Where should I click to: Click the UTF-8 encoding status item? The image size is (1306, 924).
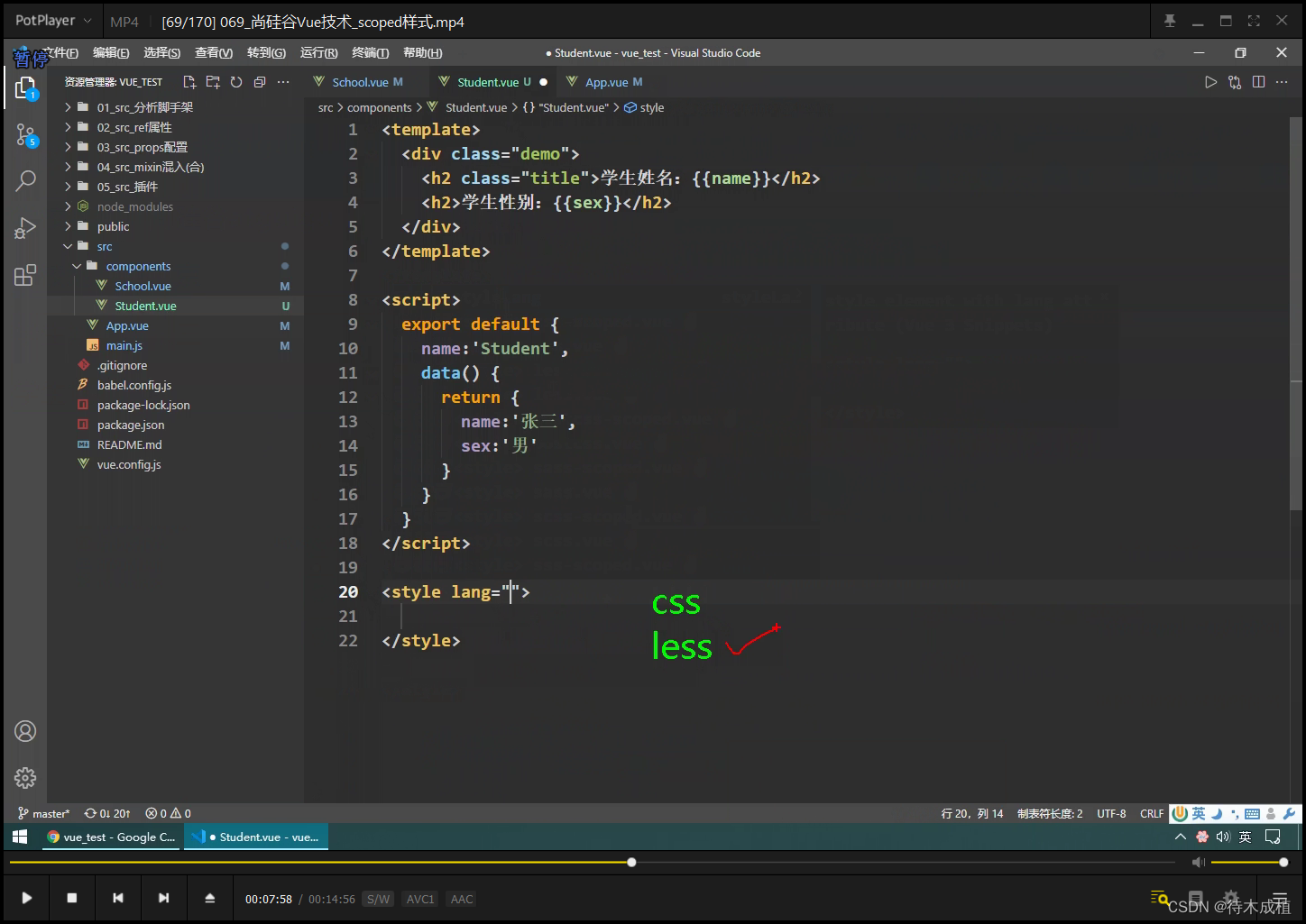click(x=1111, y=813)
